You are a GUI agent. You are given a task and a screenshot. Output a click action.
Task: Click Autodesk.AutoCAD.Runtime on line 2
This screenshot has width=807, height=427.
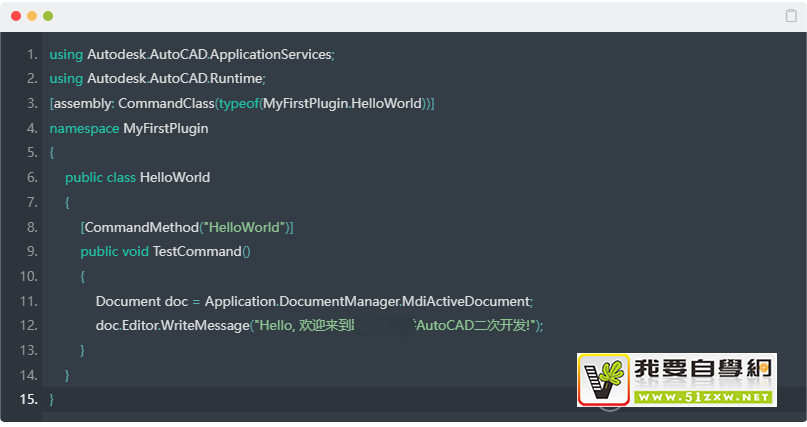175,79
